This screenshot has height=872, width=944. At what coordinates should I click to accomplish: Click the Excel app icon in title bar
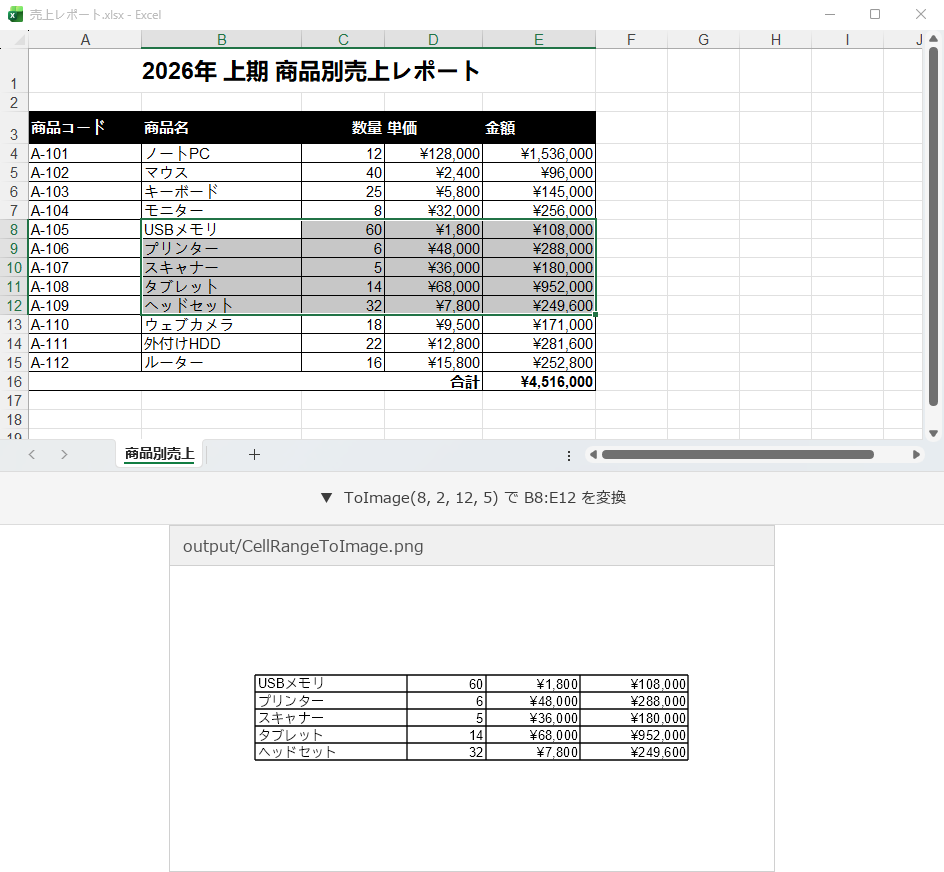pyautogui.click(x=15, y=14)
